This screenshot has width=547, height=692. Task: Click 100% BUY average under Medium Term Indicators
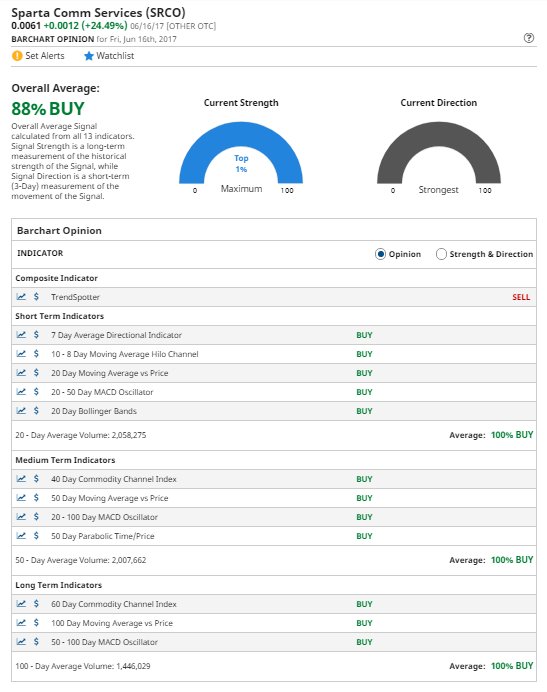512,560
